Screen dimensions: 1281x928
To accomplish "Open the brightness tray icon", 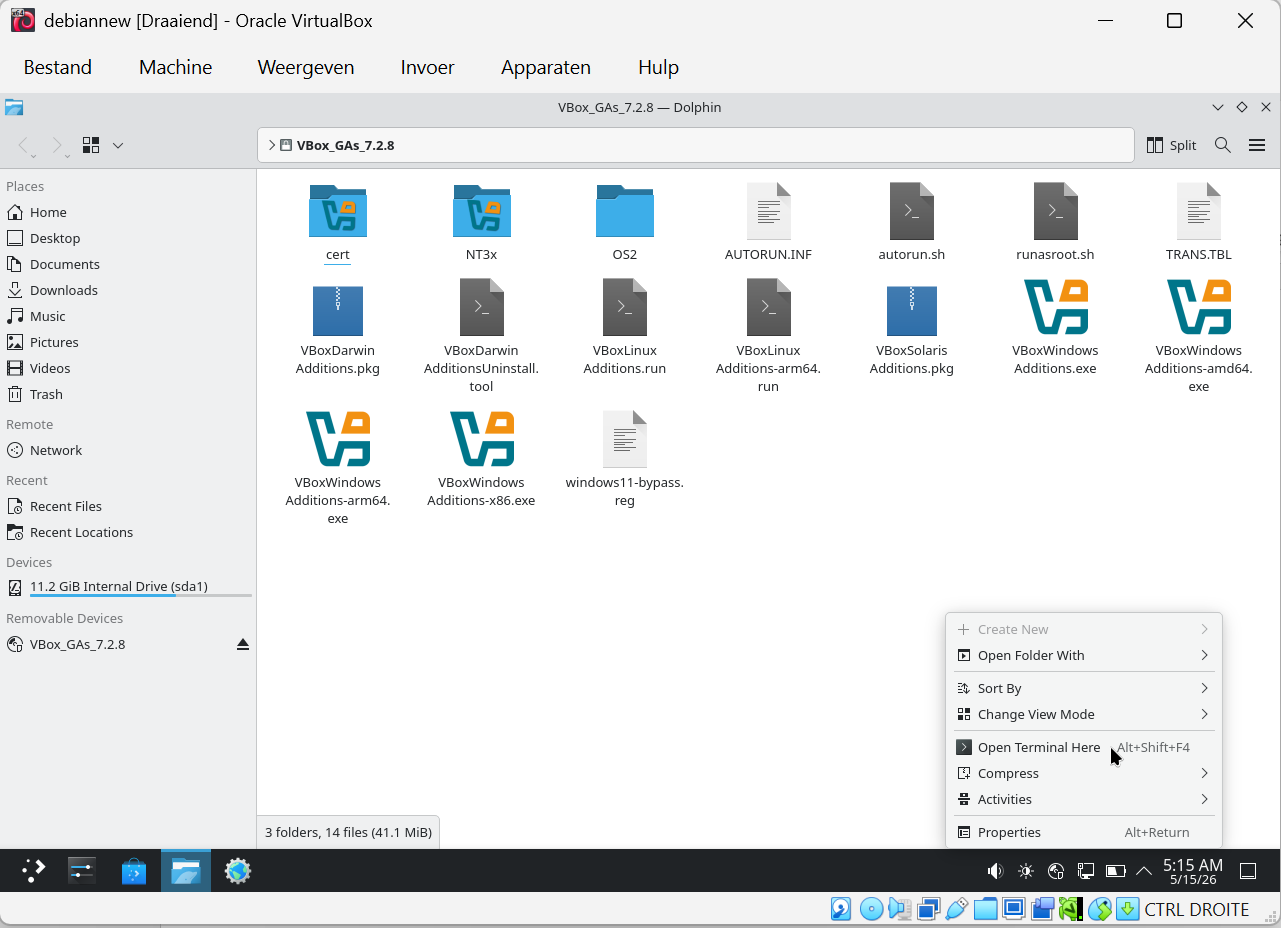I will click(1025, 871).
